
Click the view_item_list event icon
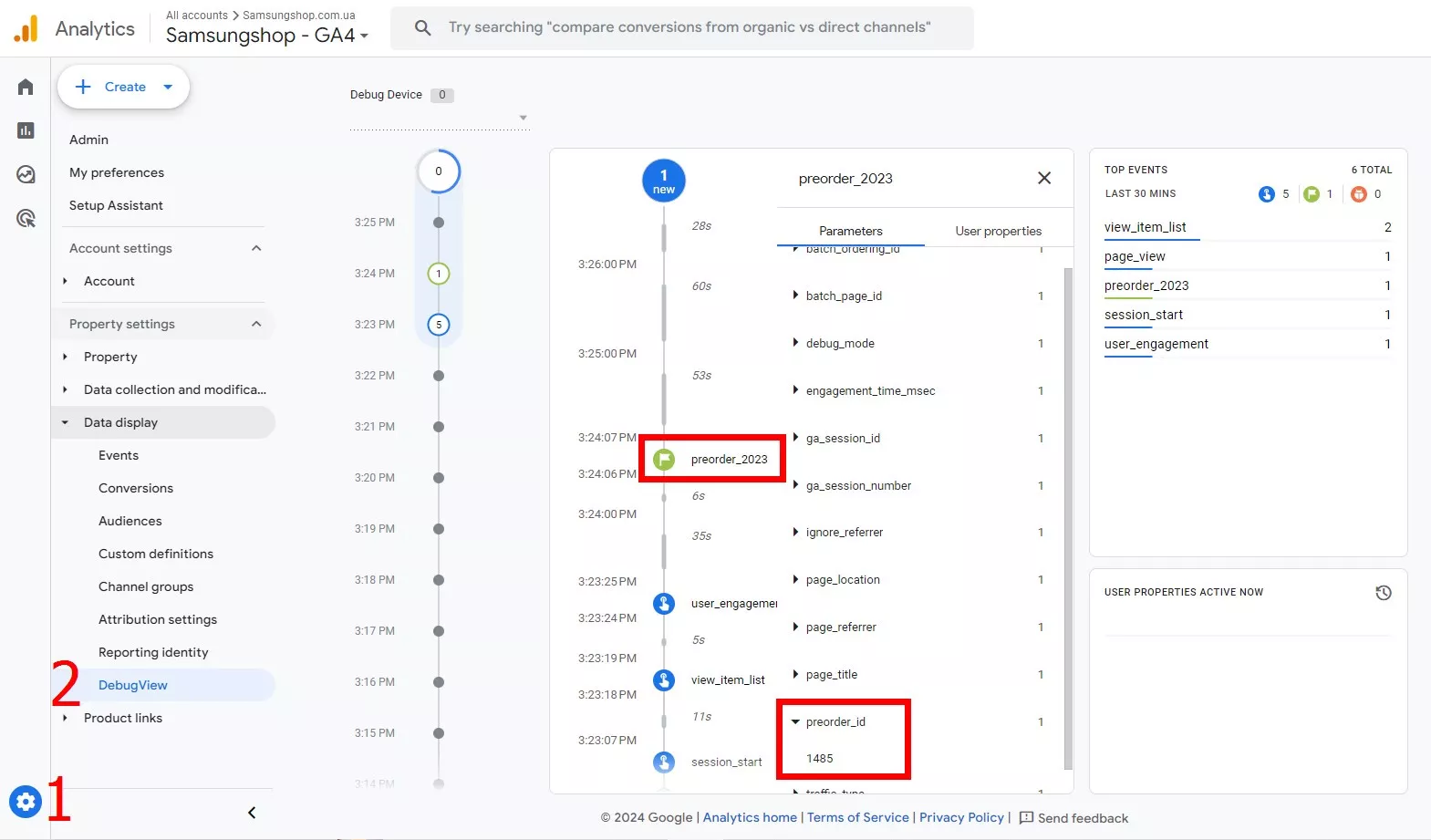(x=664, y=679)
